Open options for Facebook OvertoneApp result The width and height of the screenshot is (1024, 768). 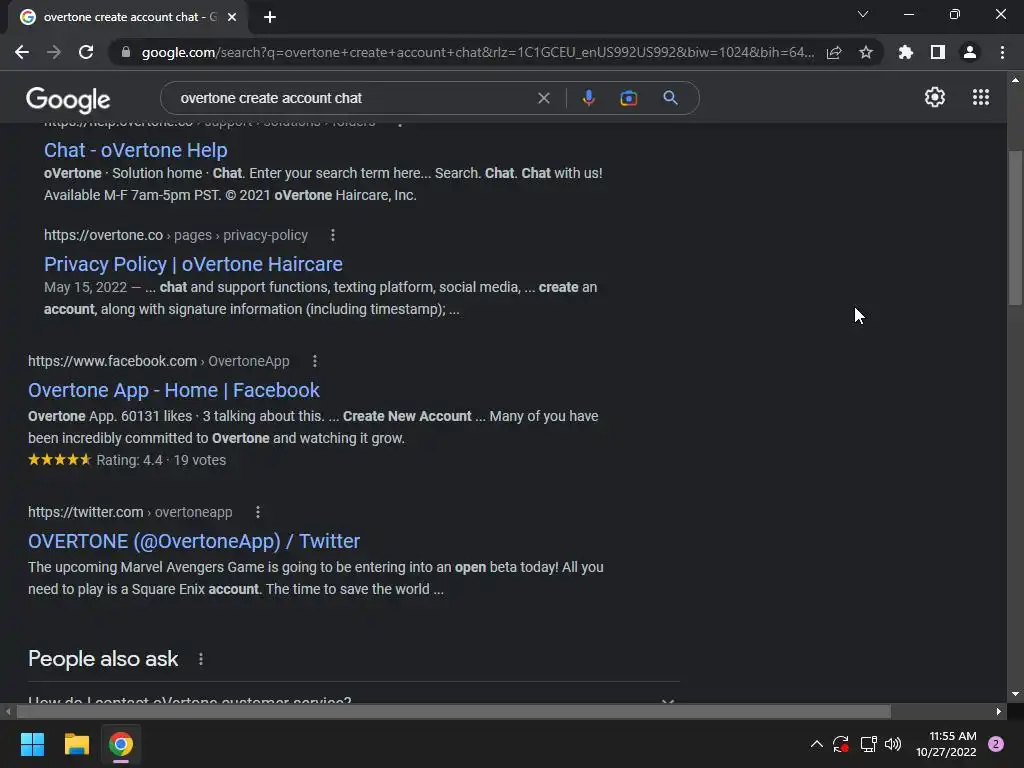coord(315,361)
